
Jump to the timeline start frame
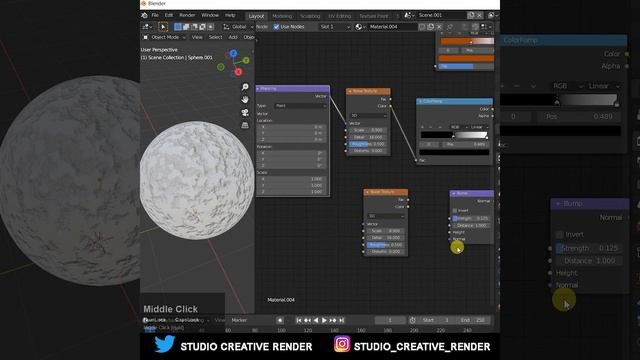coord(299,320)
